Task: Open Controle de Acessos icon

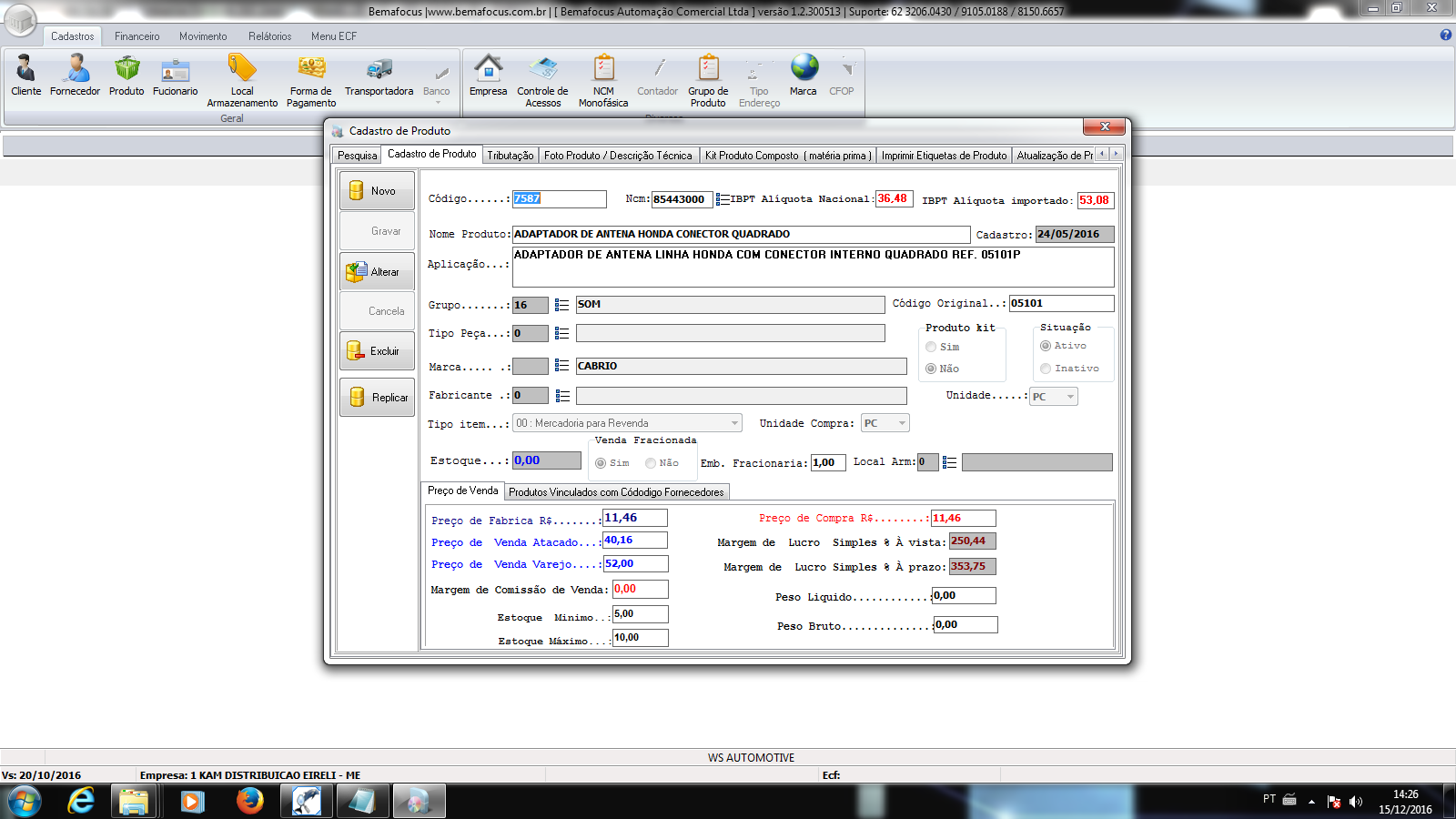Action: (x=542, y=80)
